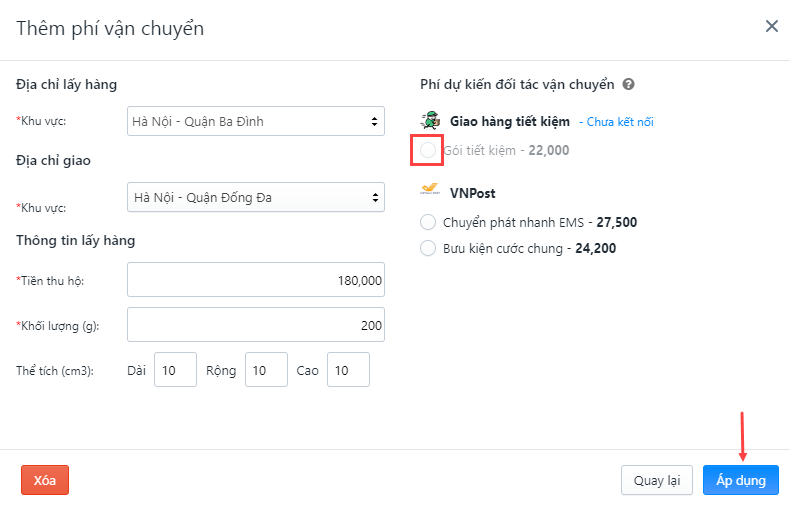Viewport: 790px width, 507px height.
Task: Focus the Tiền thu hộ input field
Action: (256, 280)
